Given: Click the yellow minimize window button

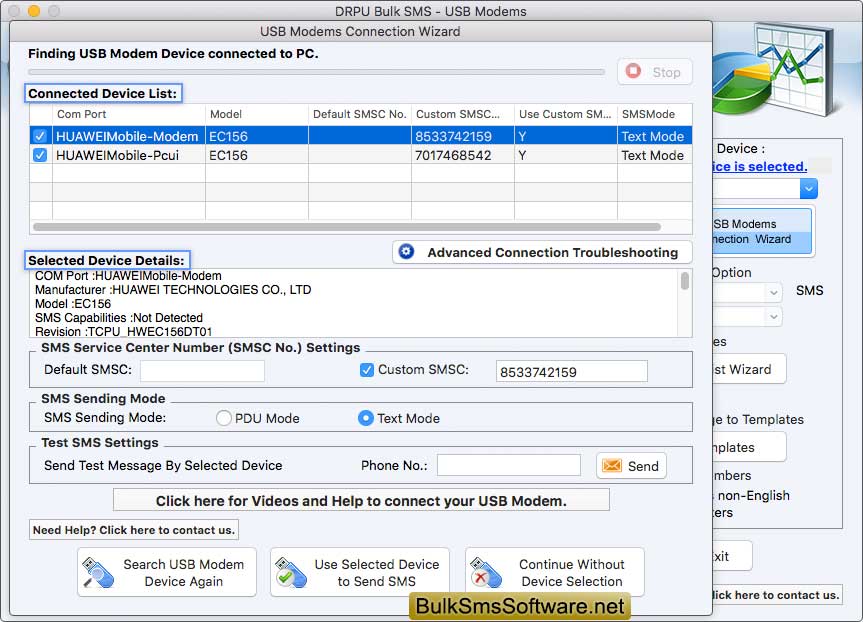Looking at the screenshot, I should tap(34, 10).
